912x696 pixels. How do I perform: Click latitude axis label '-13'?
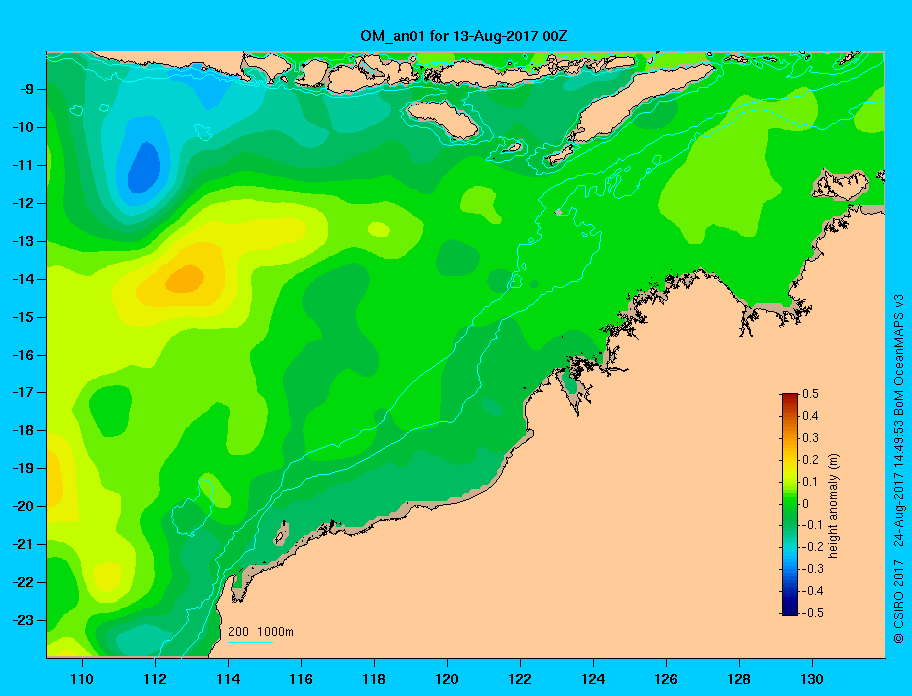coord(22,241)
